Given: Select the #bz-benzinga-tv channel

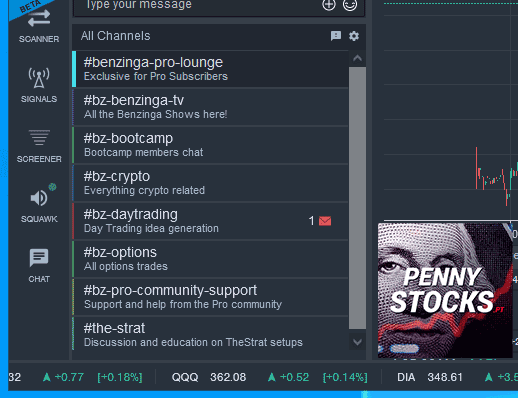Looking at the screenshot, I should tap(210, 107).
